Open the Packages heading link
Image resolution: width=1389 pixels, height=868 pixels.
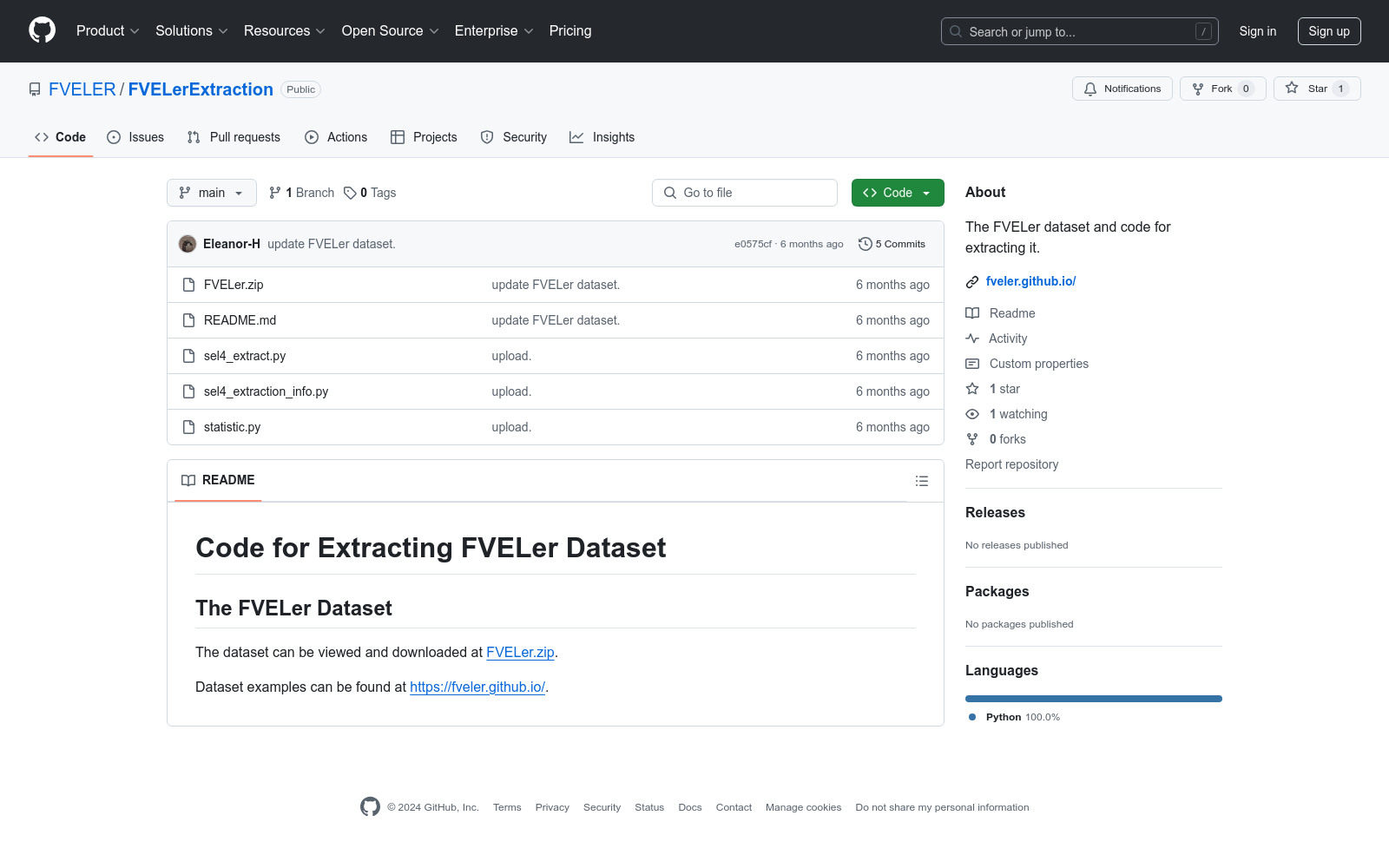point(997,591)
